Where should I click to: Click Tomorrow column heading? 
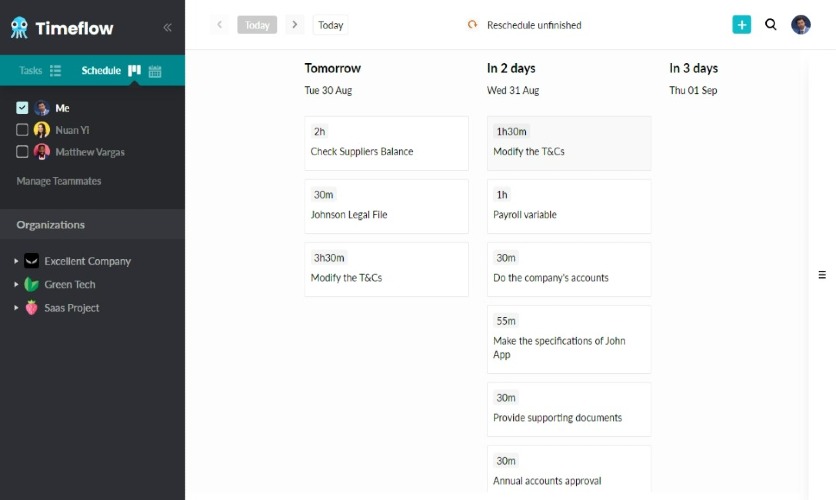click(x=333, y=68)
